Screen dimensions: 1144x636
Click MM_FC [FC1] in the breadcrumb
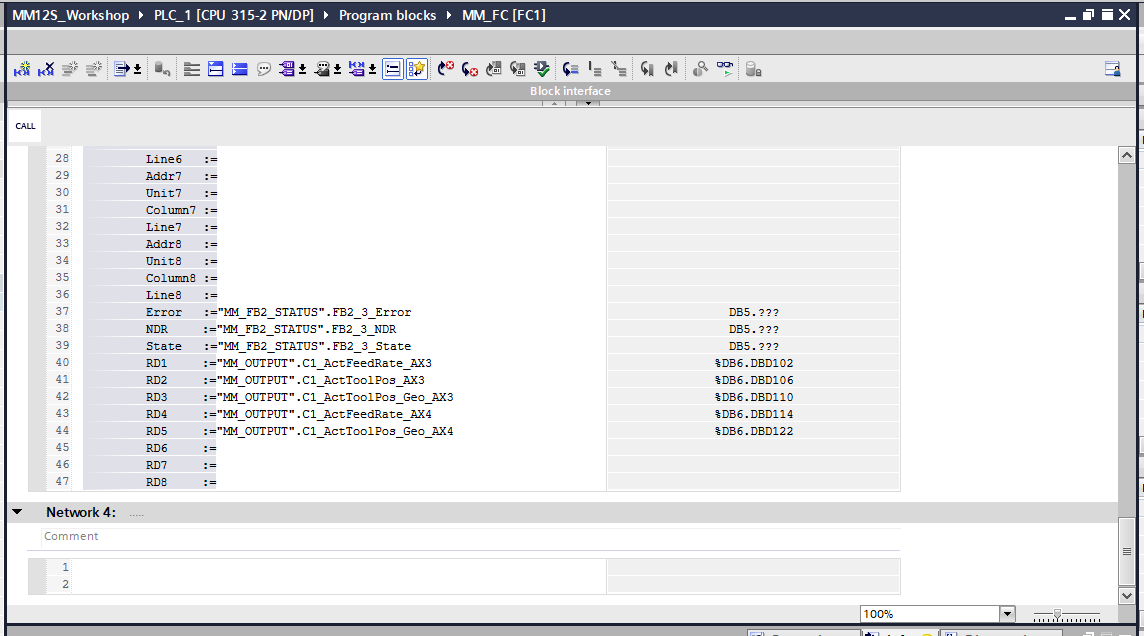coord(504,15)
